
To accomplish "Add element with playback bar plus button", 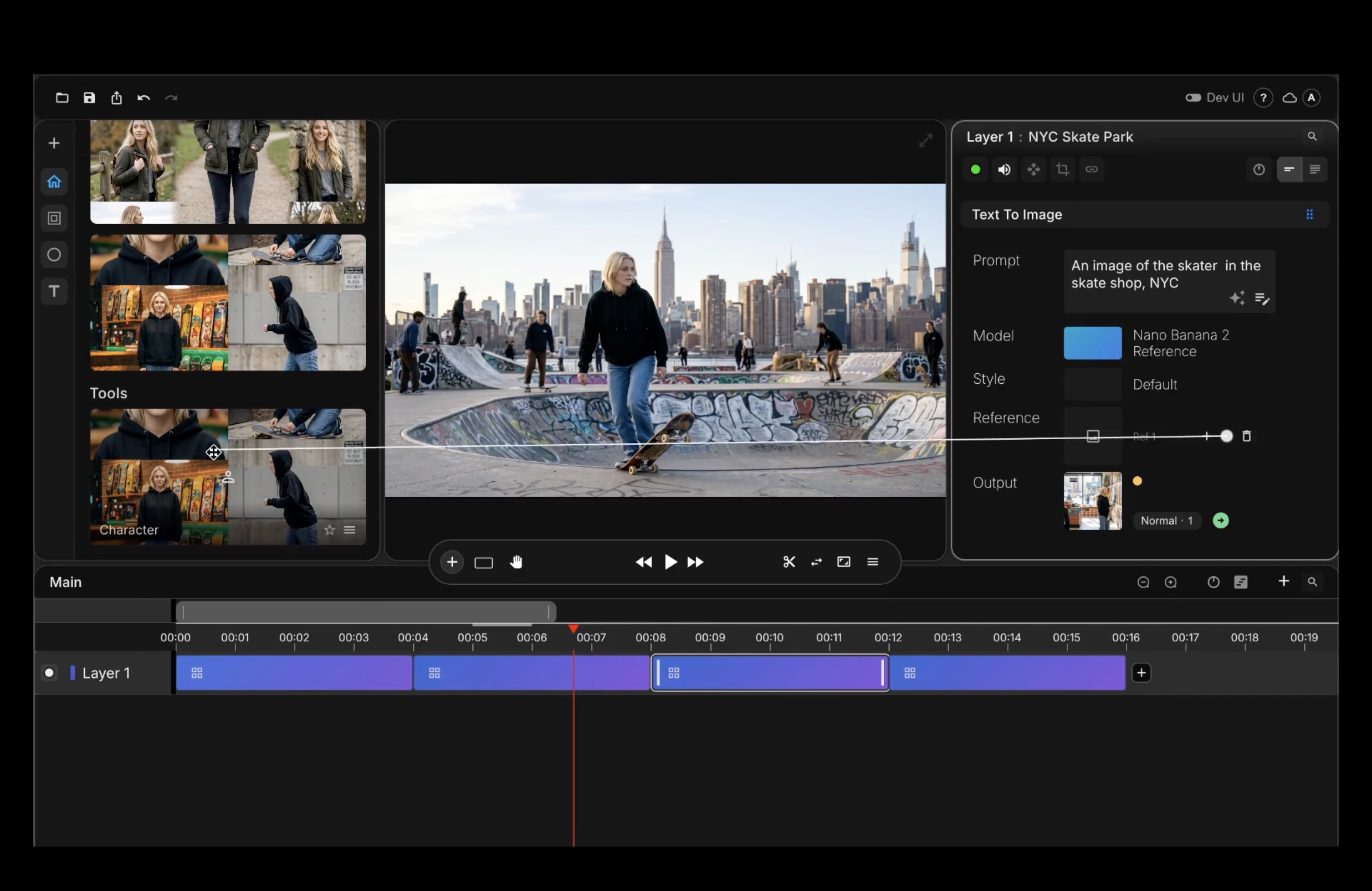I will pyautogui.click(x=452, y=562).
